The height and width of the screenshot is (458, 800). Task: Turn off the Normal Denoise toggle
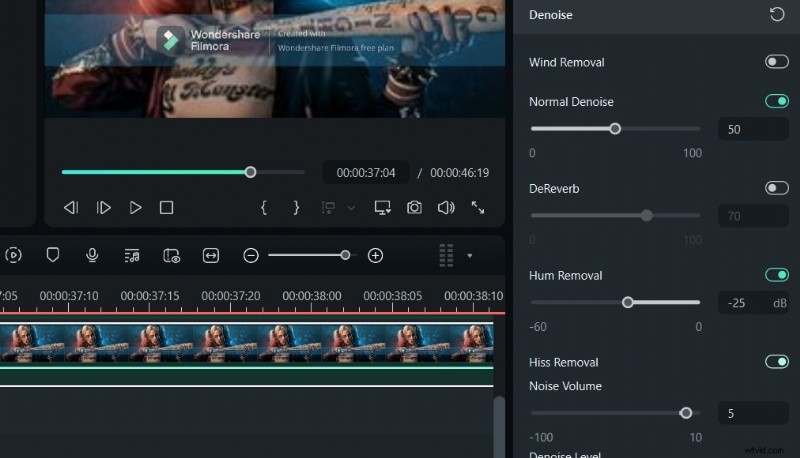777,101
